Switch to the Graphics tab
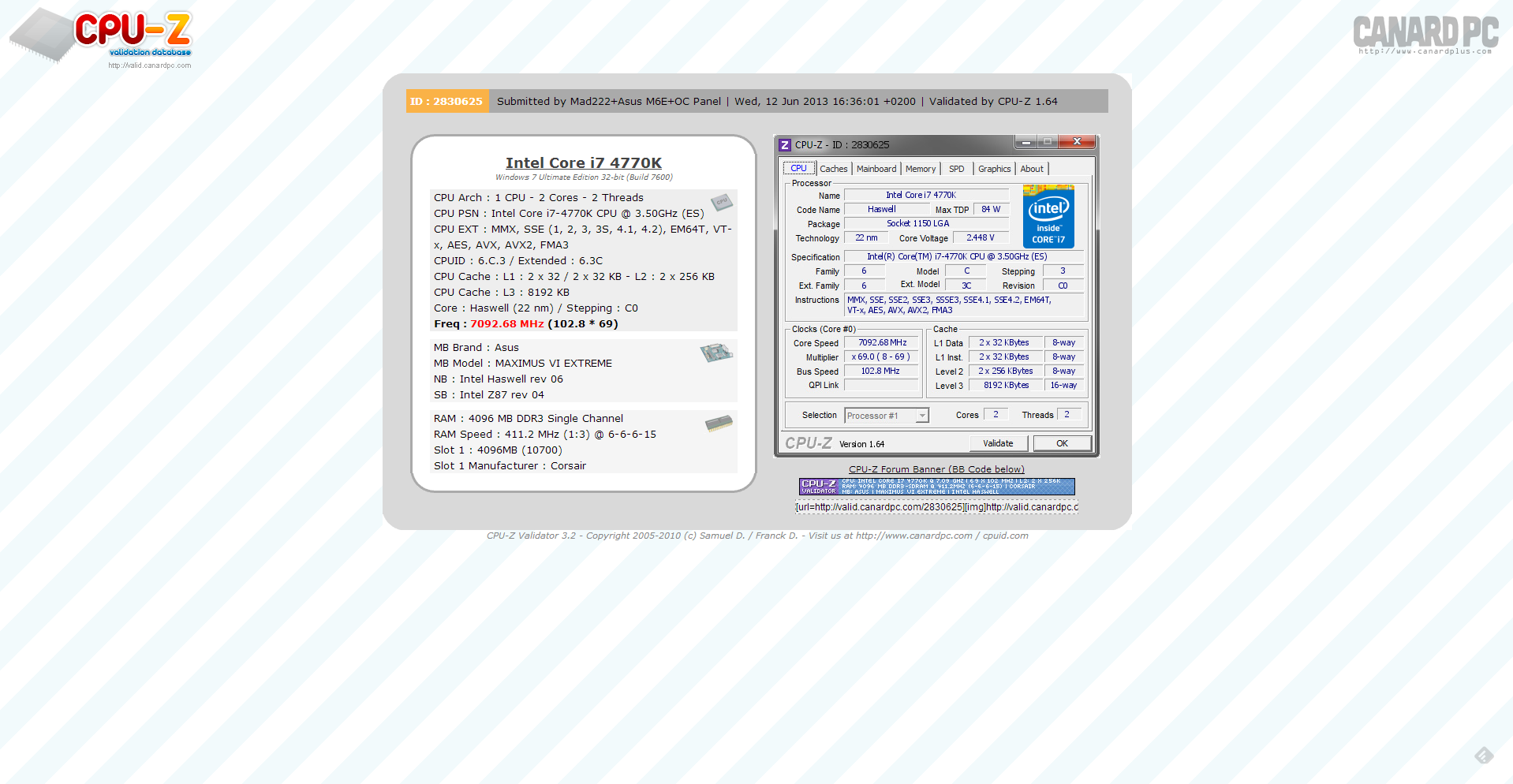The image size is (1513, 784). (x=994, y=169)
